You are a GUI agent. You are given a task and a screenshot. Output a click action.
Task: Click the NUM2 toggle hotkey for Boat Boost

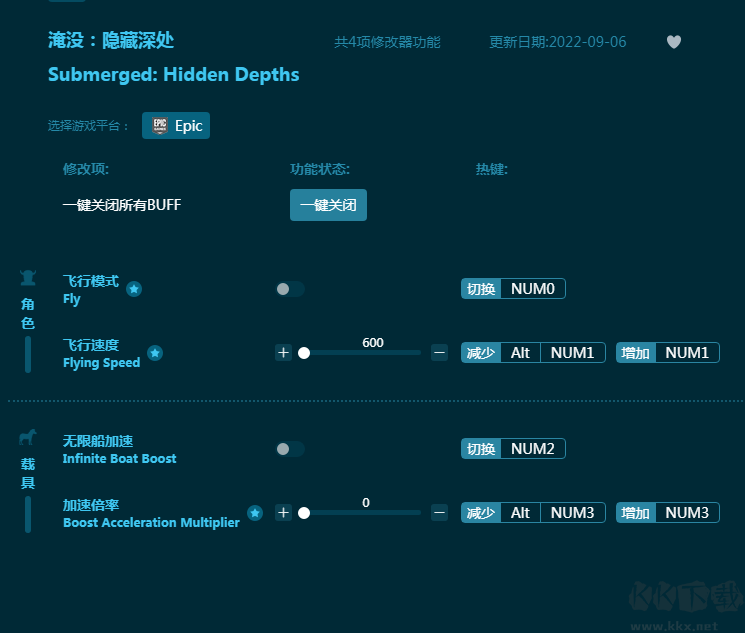[x=513, y=449]
